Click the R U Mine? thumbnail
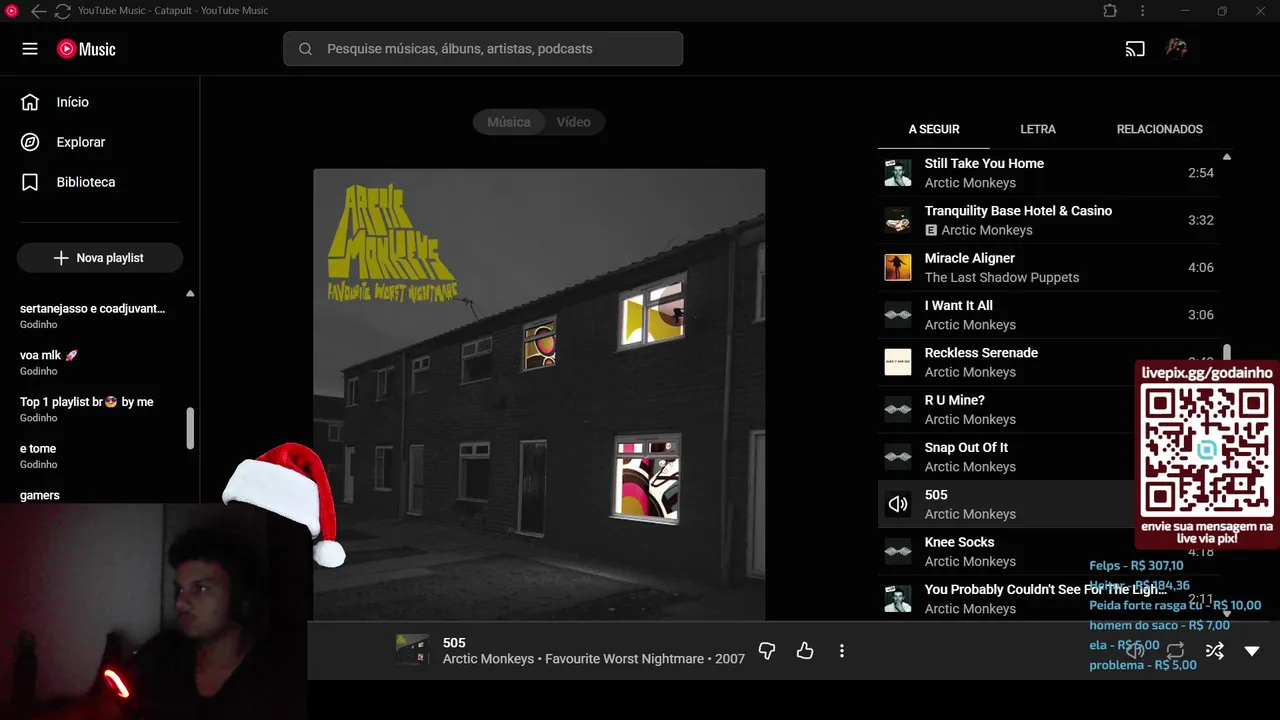 pyautogui.click(x=898, y=409)
